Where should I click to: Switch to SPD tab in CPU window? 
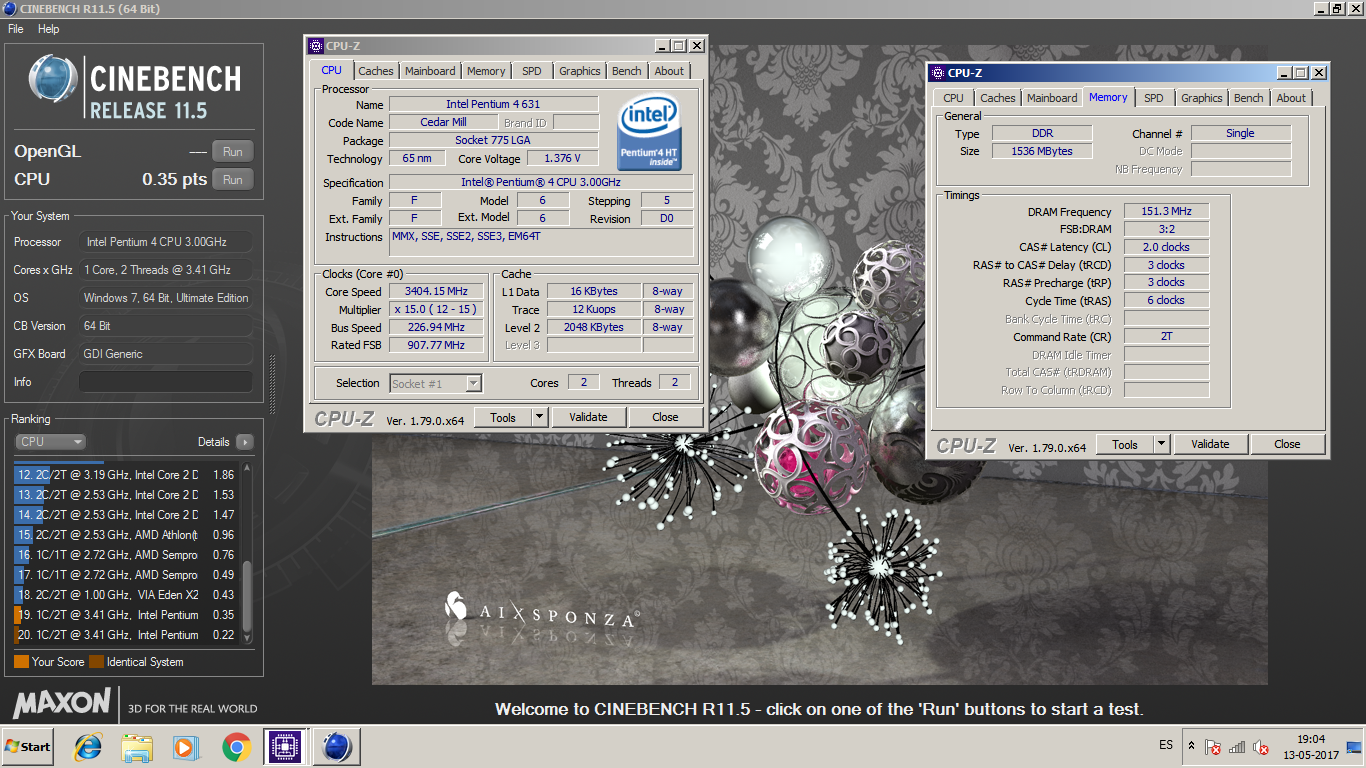(532, 71)
